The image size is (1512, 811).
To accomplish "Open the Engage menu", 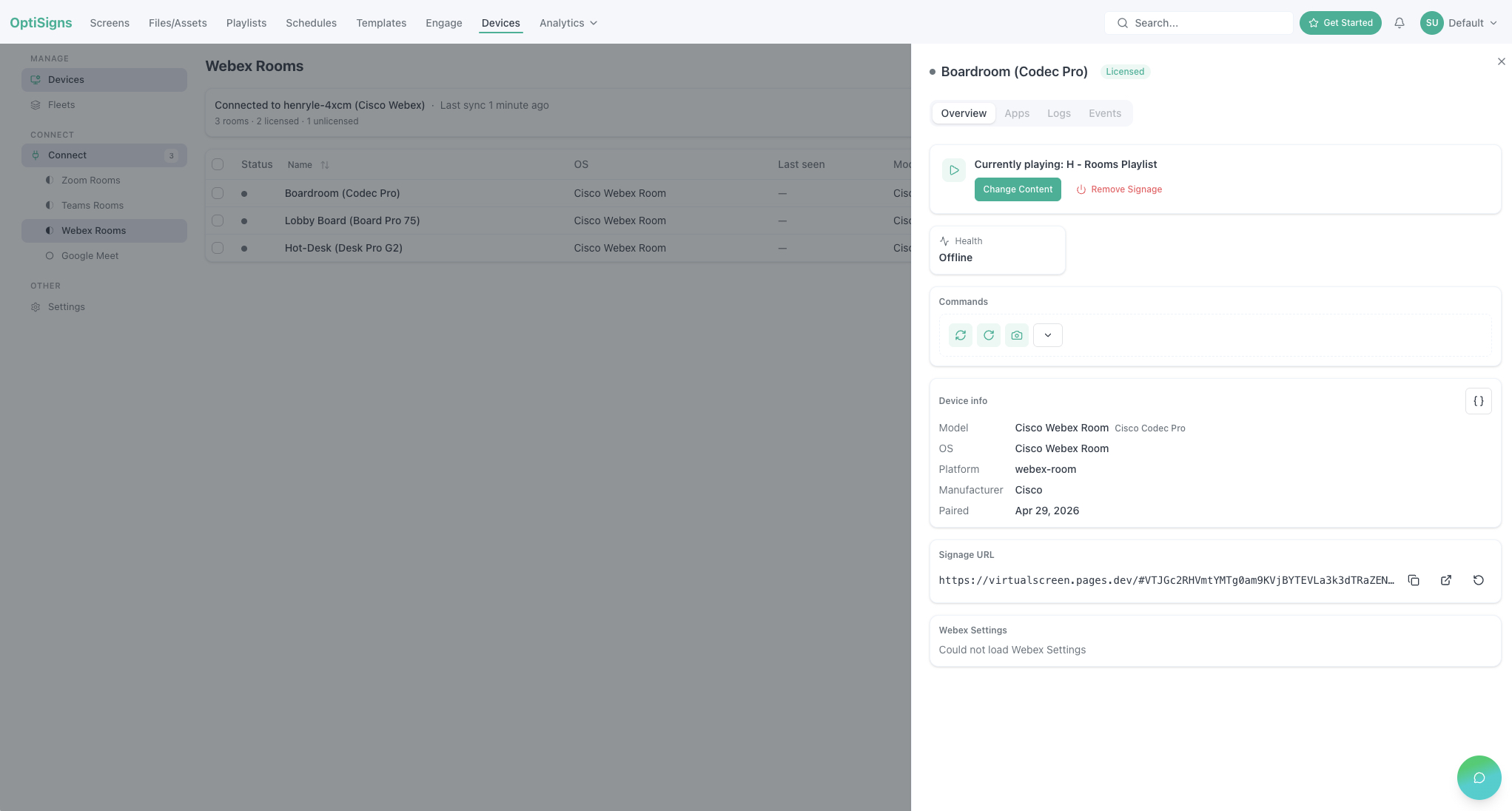I will (x=444, y=23).
